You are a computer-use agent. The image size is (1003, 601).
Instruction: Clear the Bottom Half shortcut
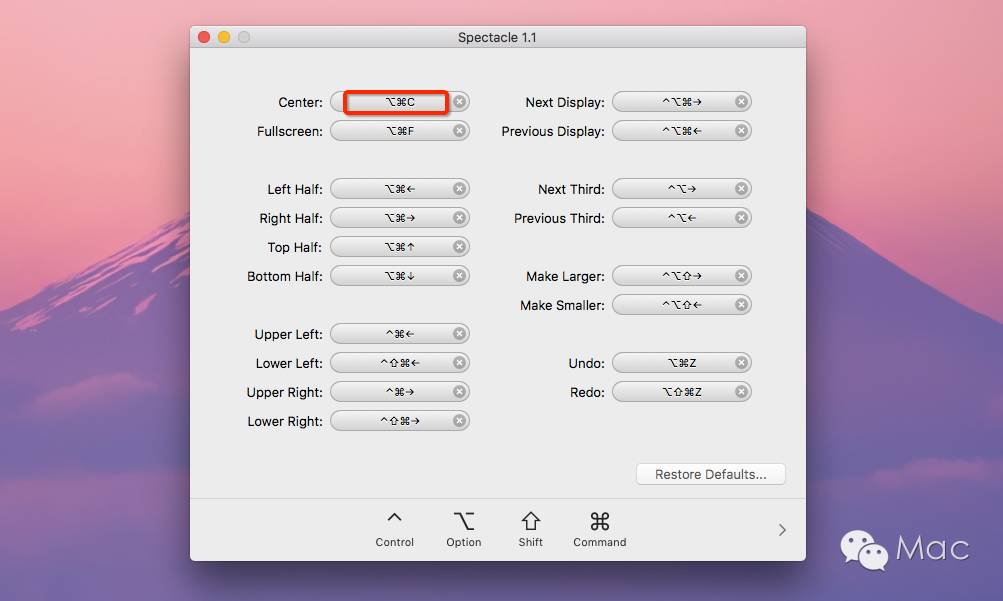click(459, 276)
